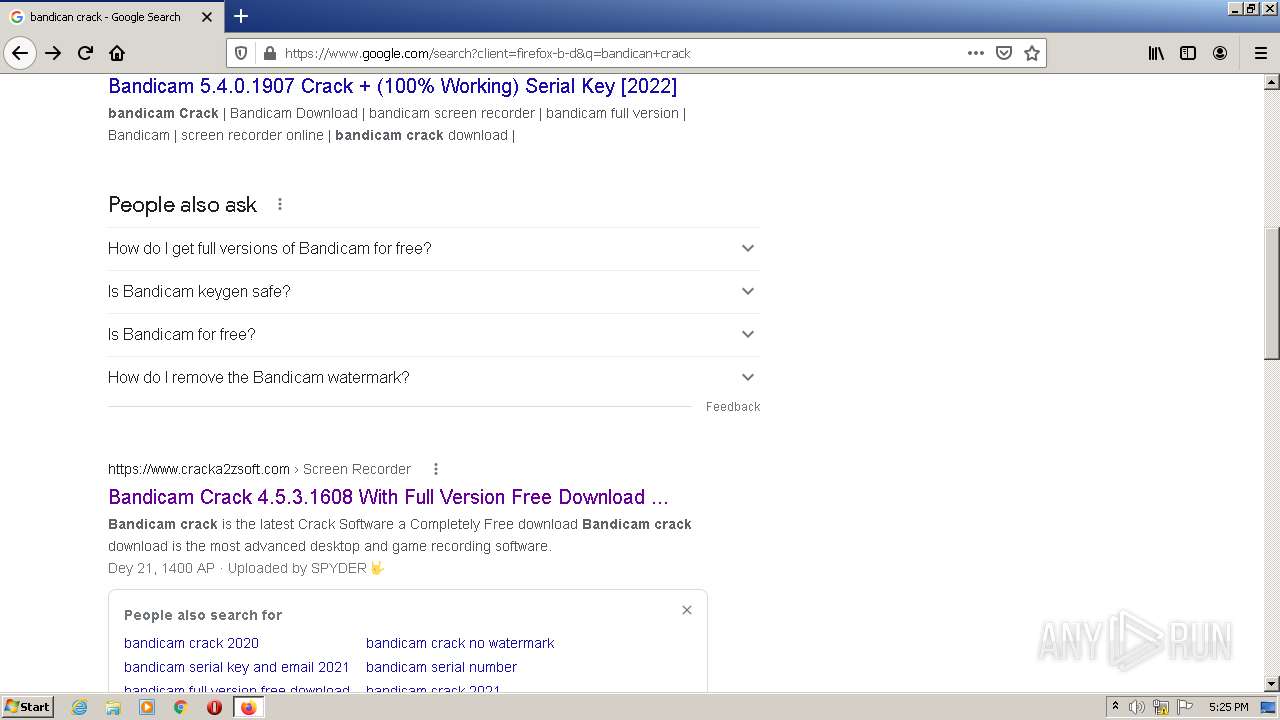Image resolution: width=1280 pixels, height=720 pixels.
Task: Show hidden system tray icons
Action: click(1115, 707)
